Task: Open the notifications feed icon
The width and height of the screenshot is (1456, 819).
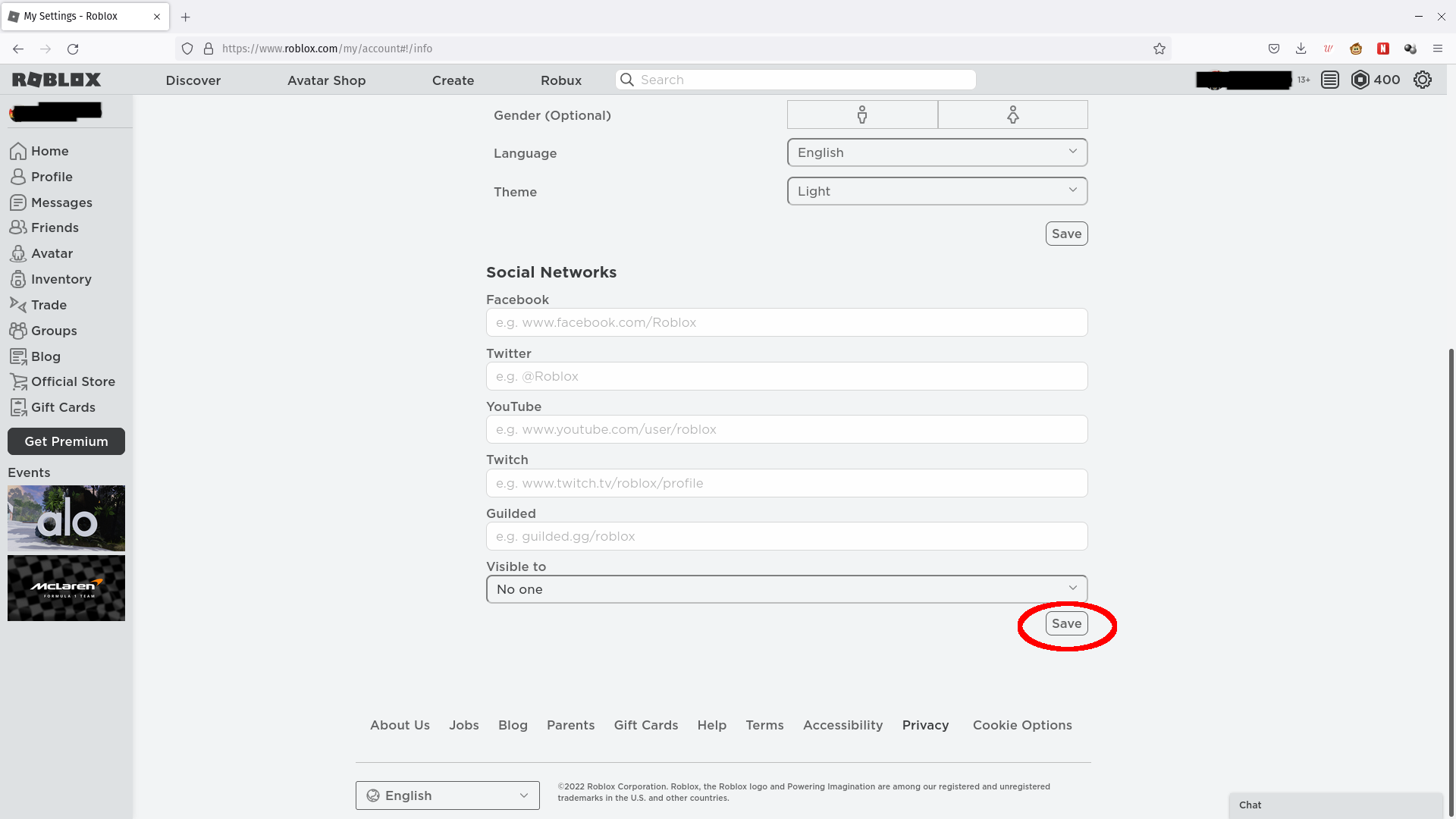Action: coord(1330,80)
